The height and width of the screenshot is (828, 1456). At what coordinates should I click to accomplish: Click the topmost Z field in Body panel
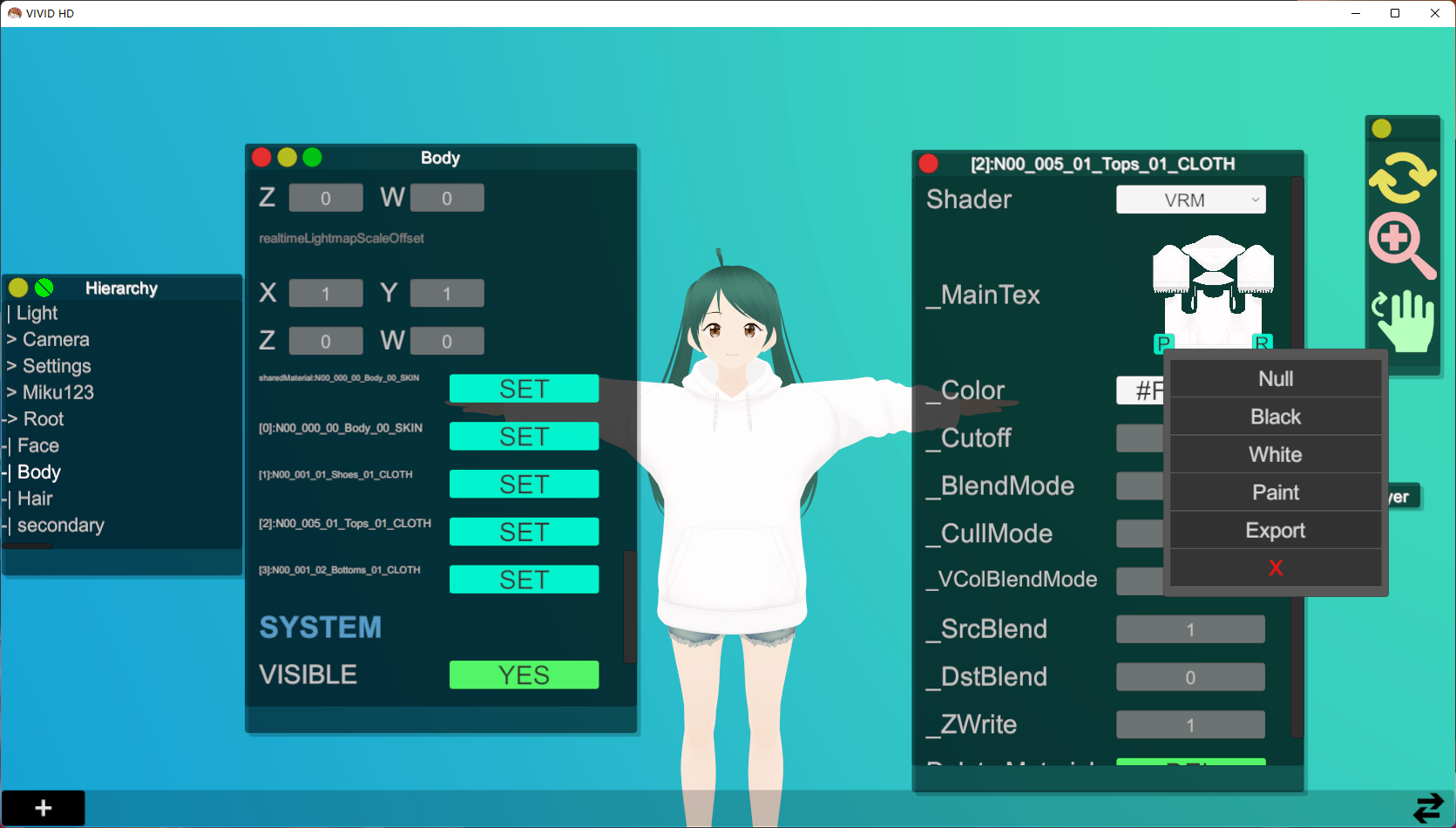point(326,198)
